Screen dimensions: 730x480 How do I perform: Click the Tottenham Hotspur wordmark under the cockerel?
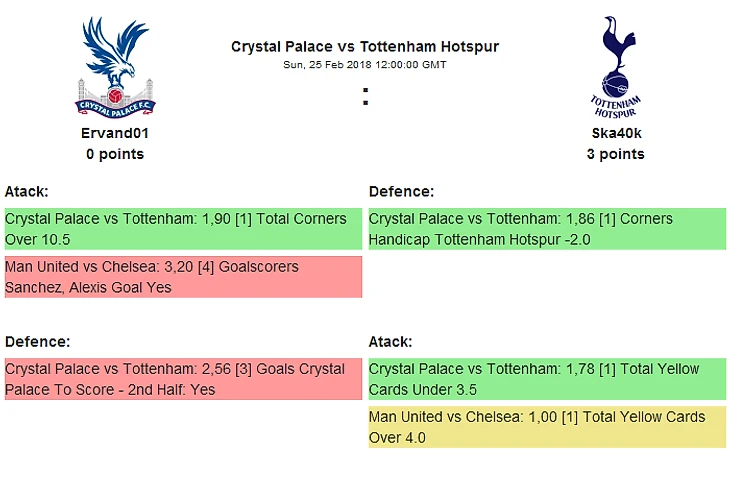(x=615, y=106)
